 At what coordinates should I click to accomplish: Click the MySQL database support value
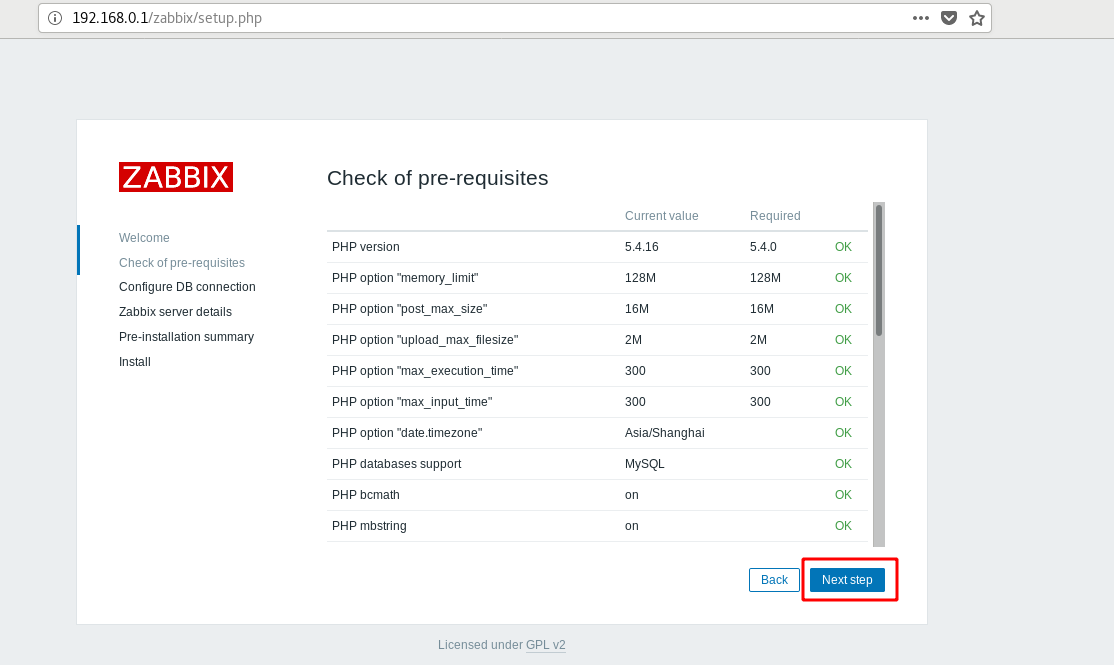click(644, 464)
